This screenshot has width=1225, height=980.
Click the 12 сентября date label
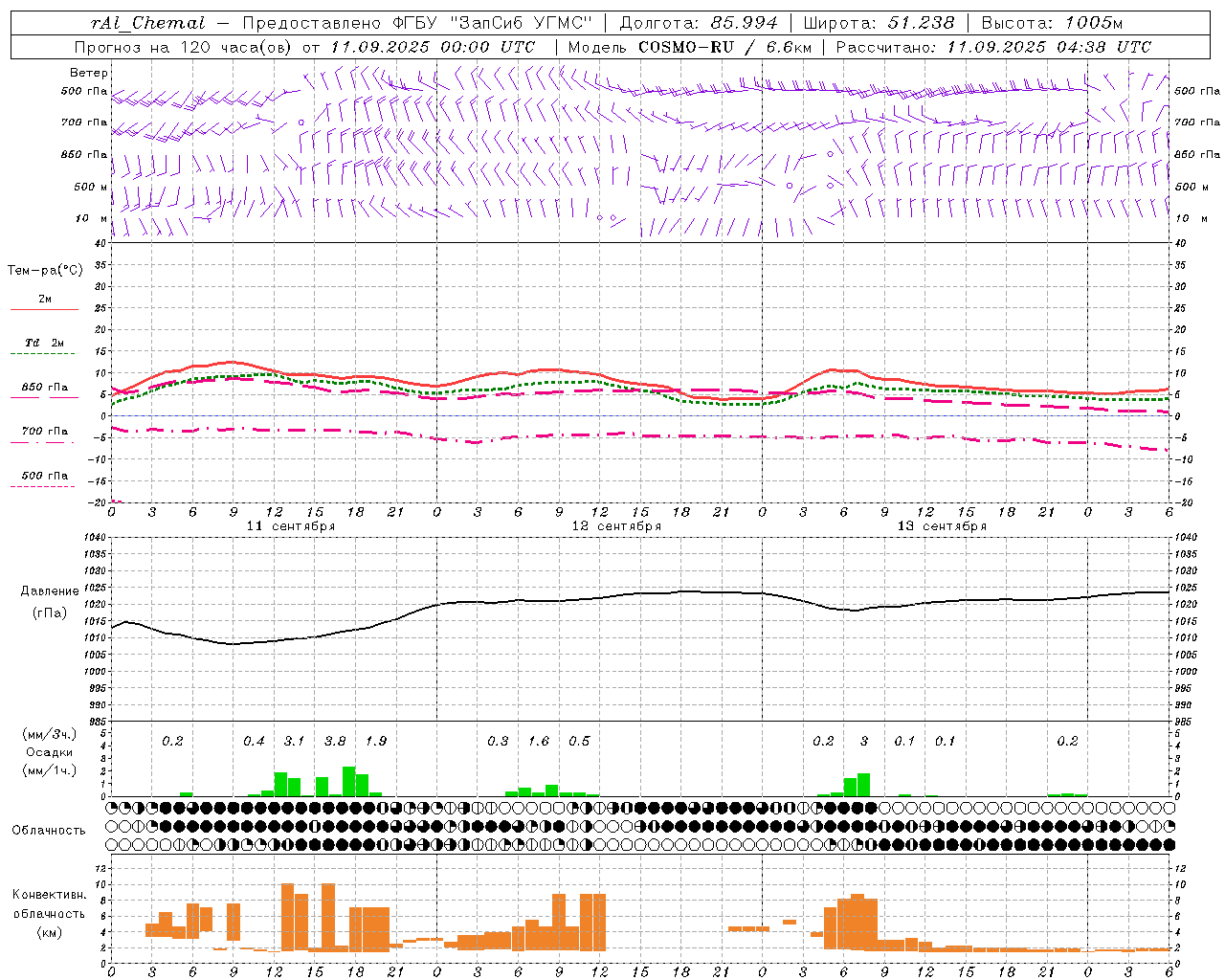tap(616, 526)
